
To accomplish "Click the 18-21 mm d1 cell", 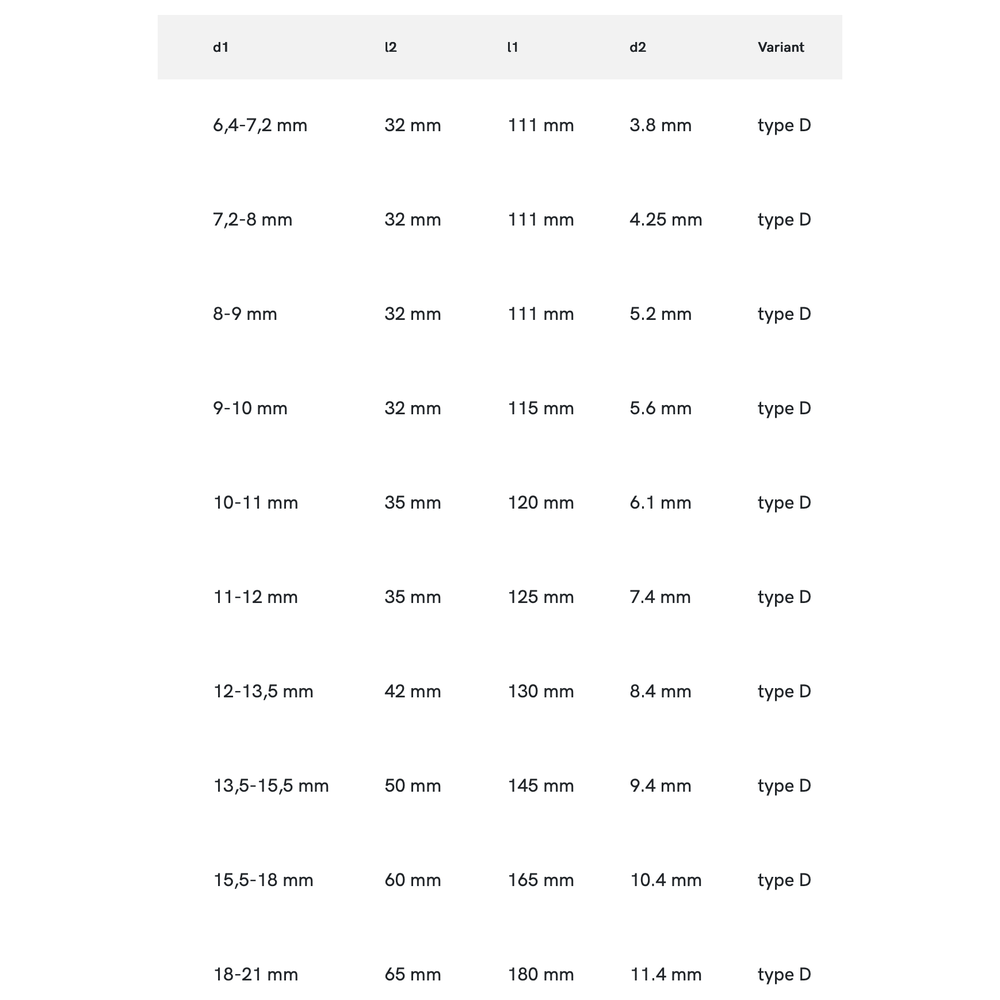I will pos(256,975).
